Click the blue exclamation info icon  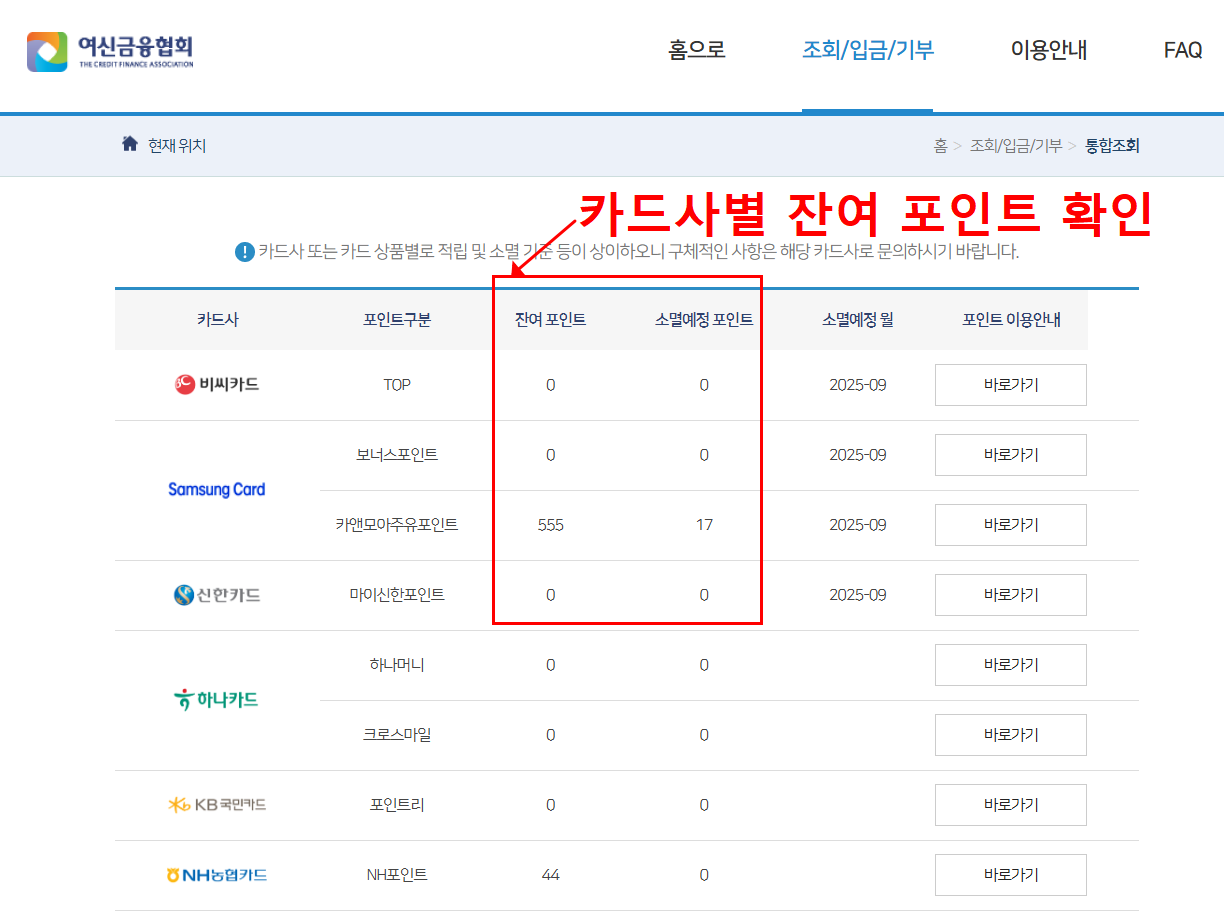(244, 252)
